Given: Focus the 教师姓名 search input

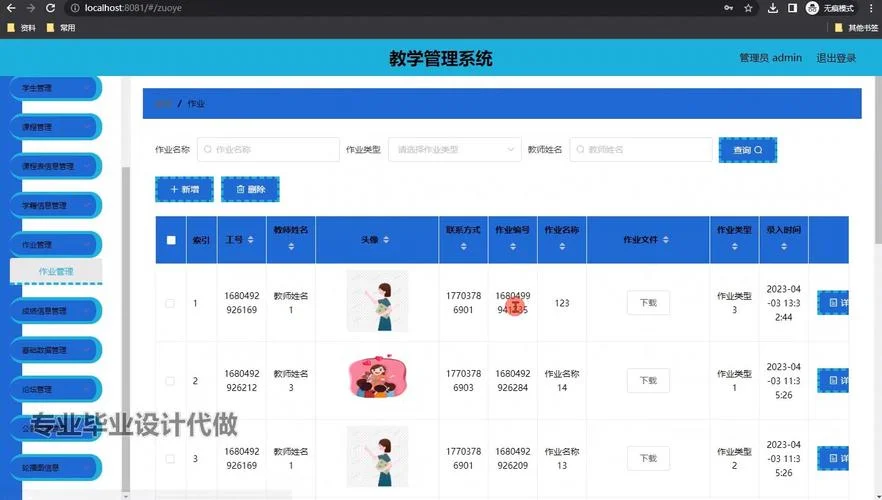Looking at the screenshot, I should [641, 150].
